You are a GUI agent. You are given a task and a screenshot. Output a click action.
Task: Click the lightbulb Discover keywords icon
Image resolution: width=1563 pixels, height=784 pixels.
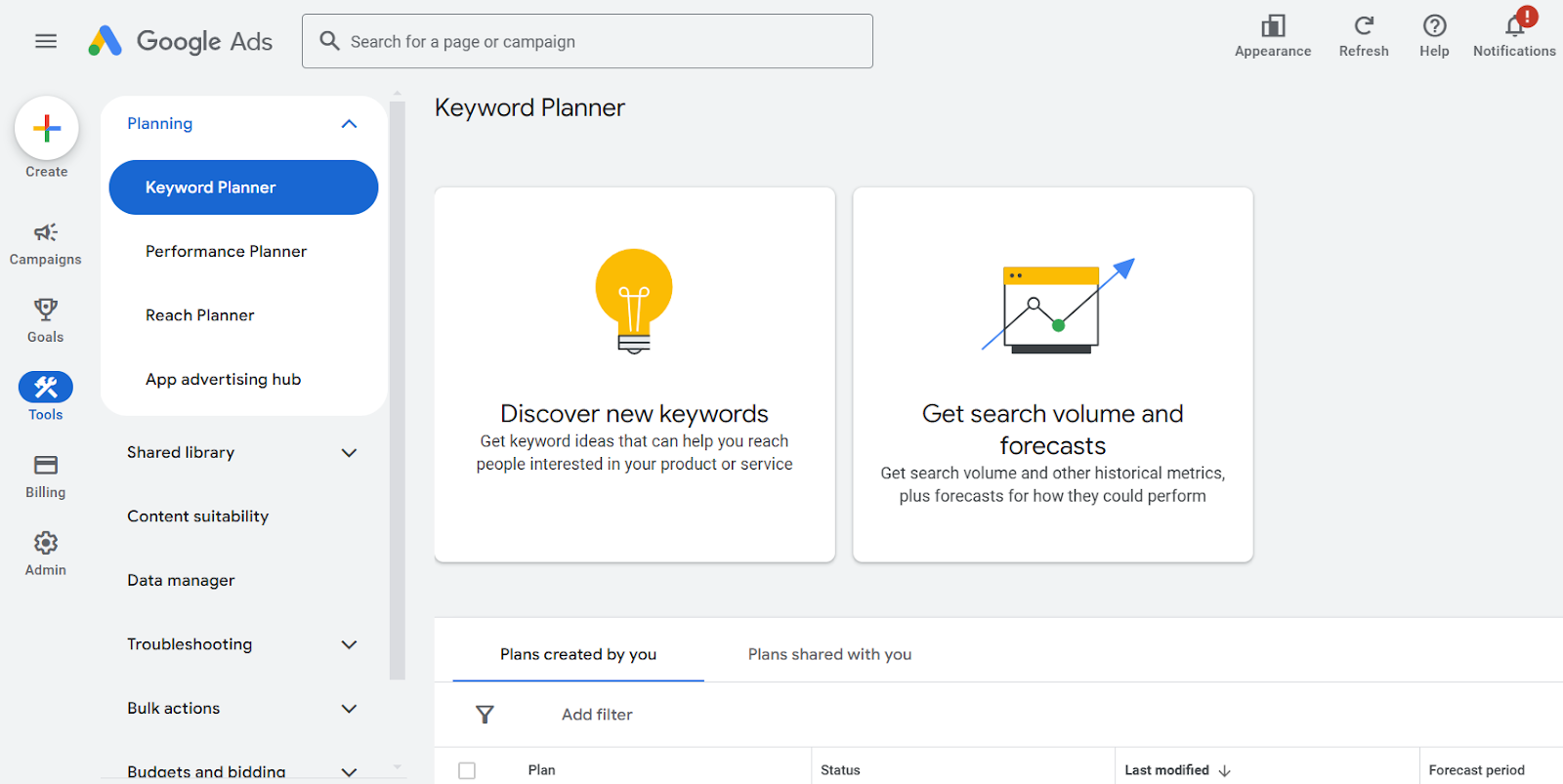[x=634, y=301]
